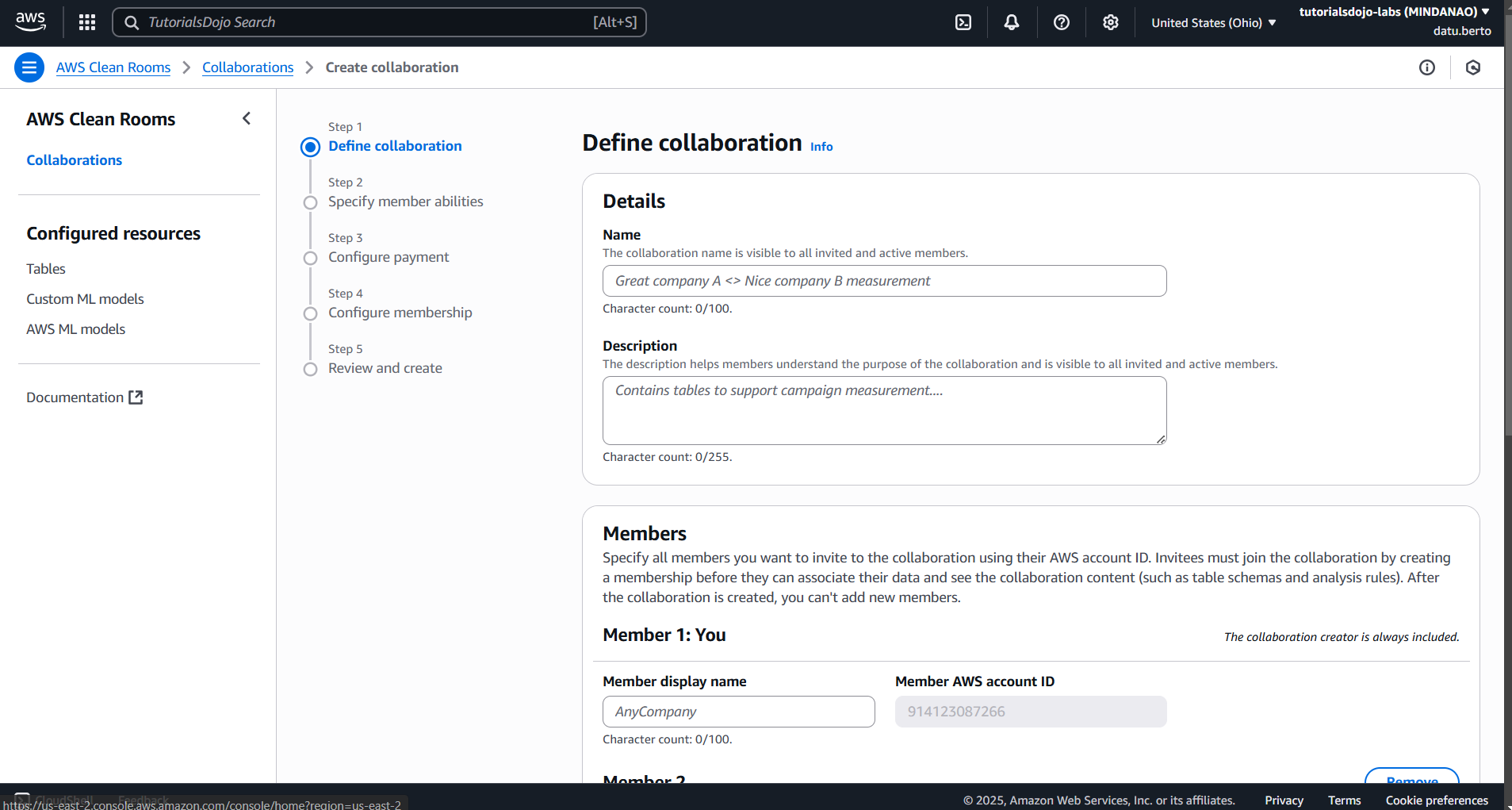
Task: Click the Review and create step label
Action: (x=385, y=368)
